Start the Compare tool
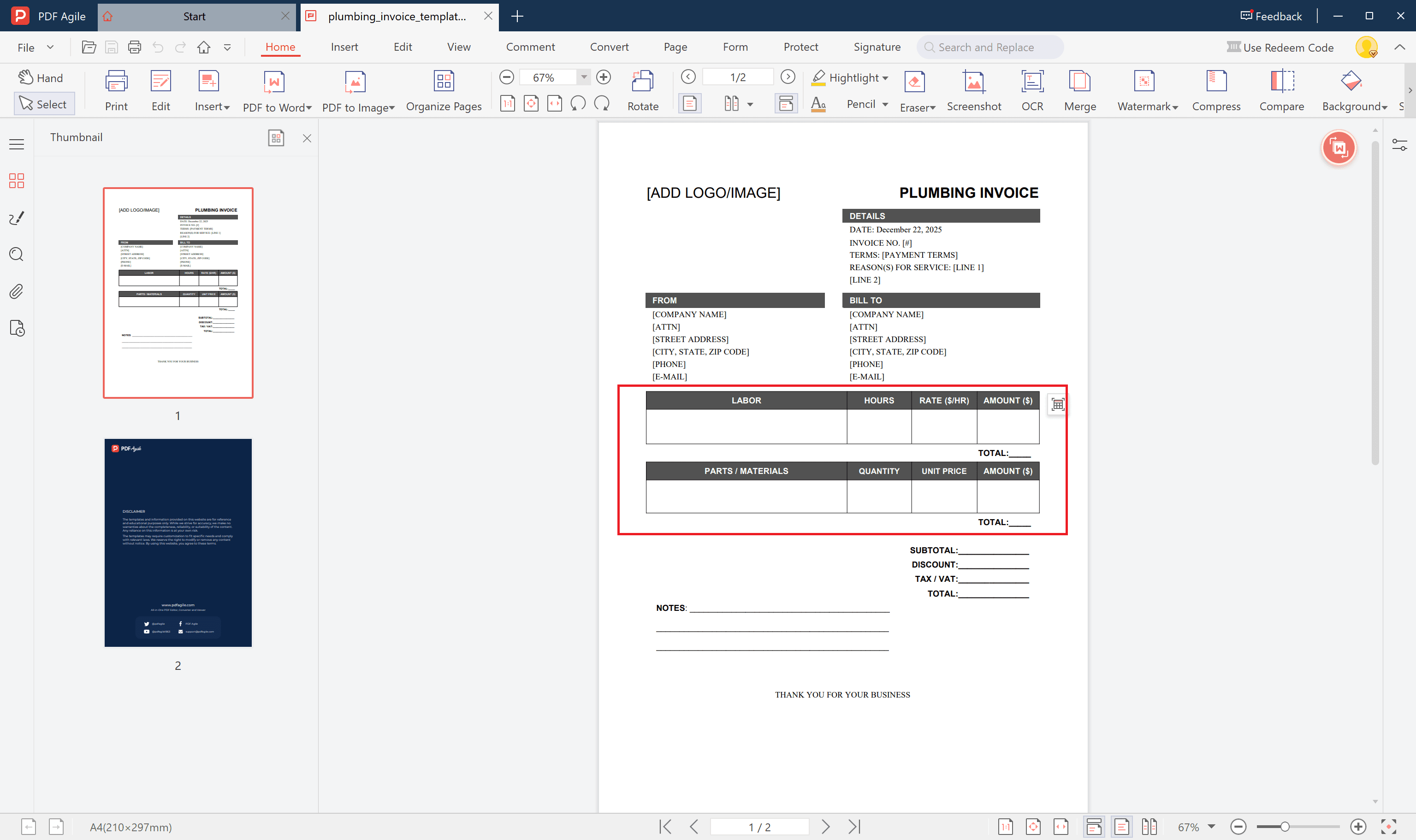The height and width of the screenshot is (840, 1416). pyautogui.click(x=1281, y=89)
